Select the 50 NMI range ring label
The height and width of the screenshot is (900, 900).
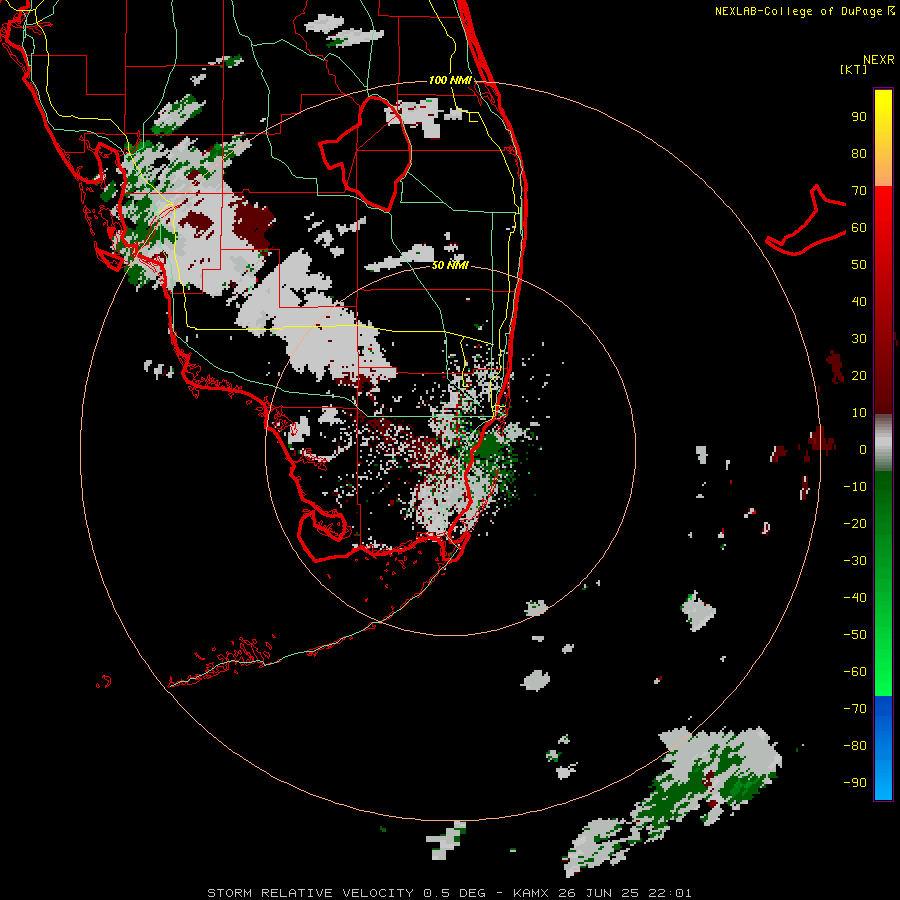(x=450, y=265)
